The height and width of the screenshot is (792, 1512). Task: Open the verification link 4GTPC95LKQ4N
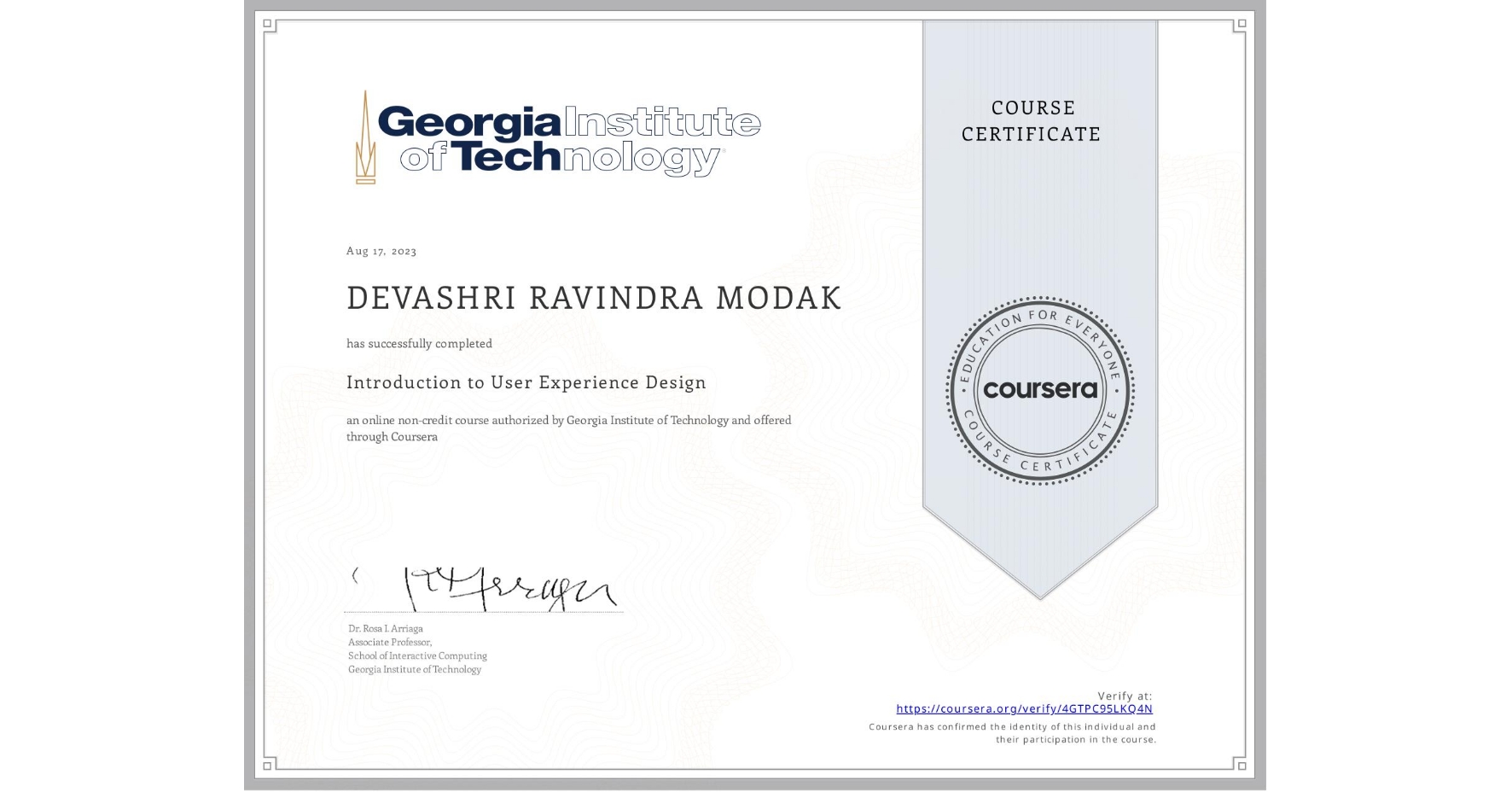[x=1025, y=708]
